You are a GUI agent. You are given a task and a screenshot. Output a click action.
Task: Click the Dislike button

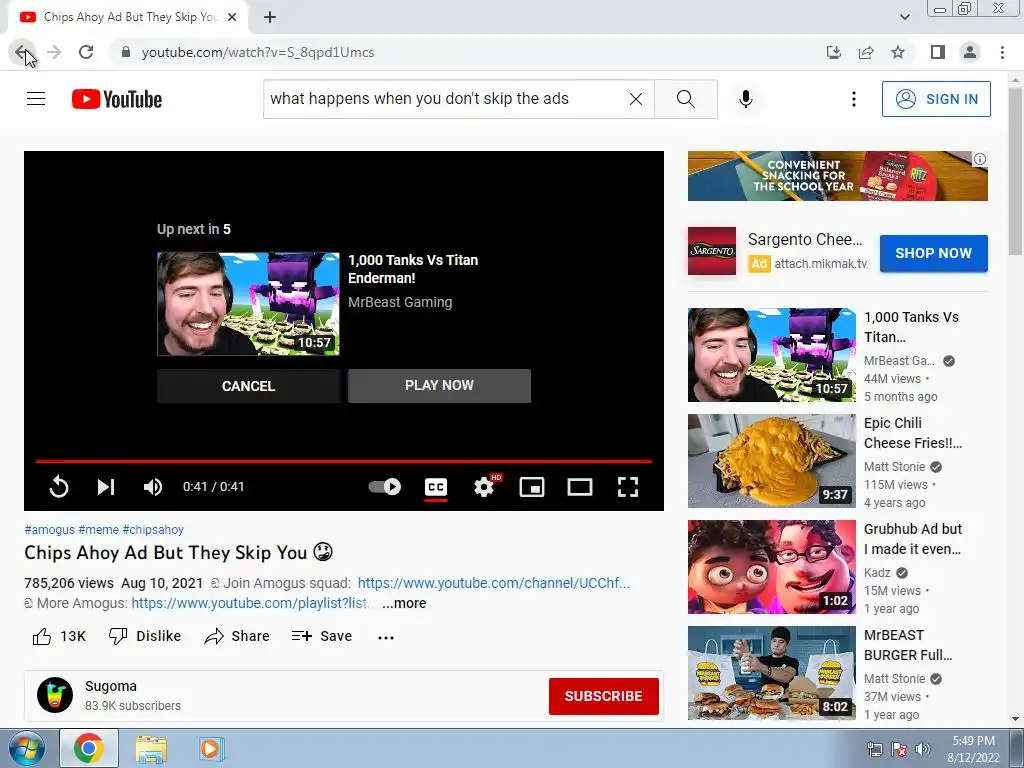(x=145, y=636)
